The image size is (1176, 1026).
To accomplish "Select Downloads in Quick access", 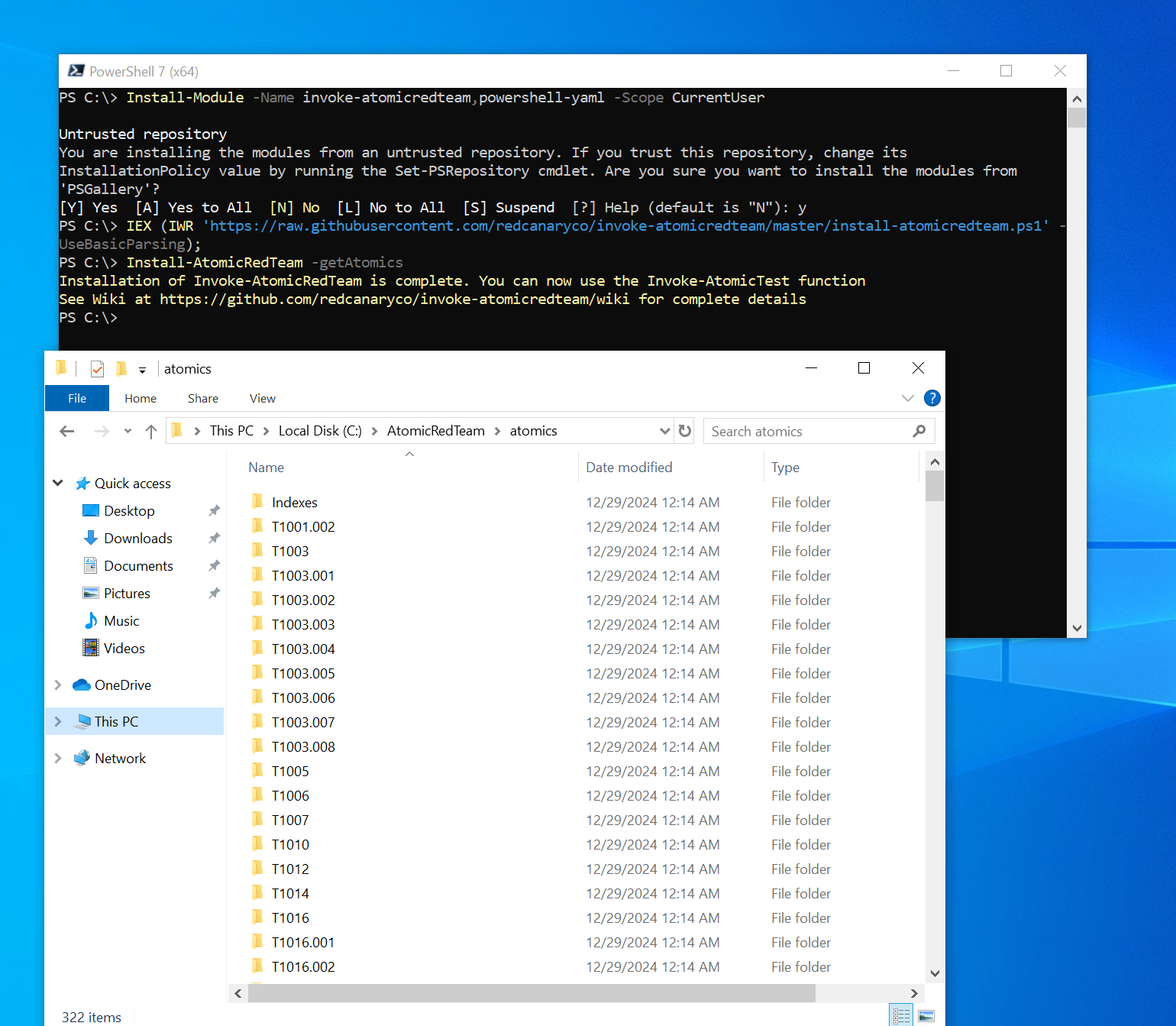I will pos(138,539).
